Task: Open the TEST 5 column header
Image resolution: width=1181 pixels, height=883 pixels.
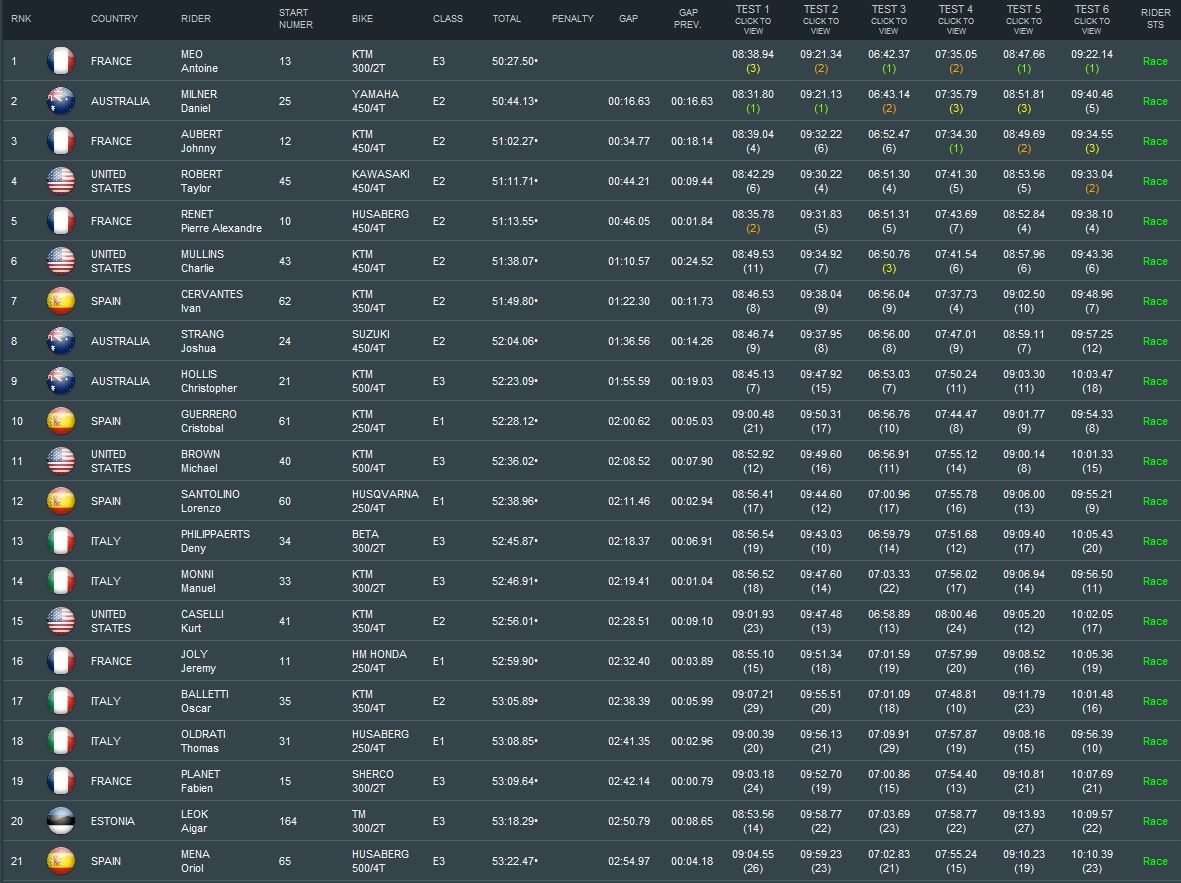Action: (x=1023, y=19)
